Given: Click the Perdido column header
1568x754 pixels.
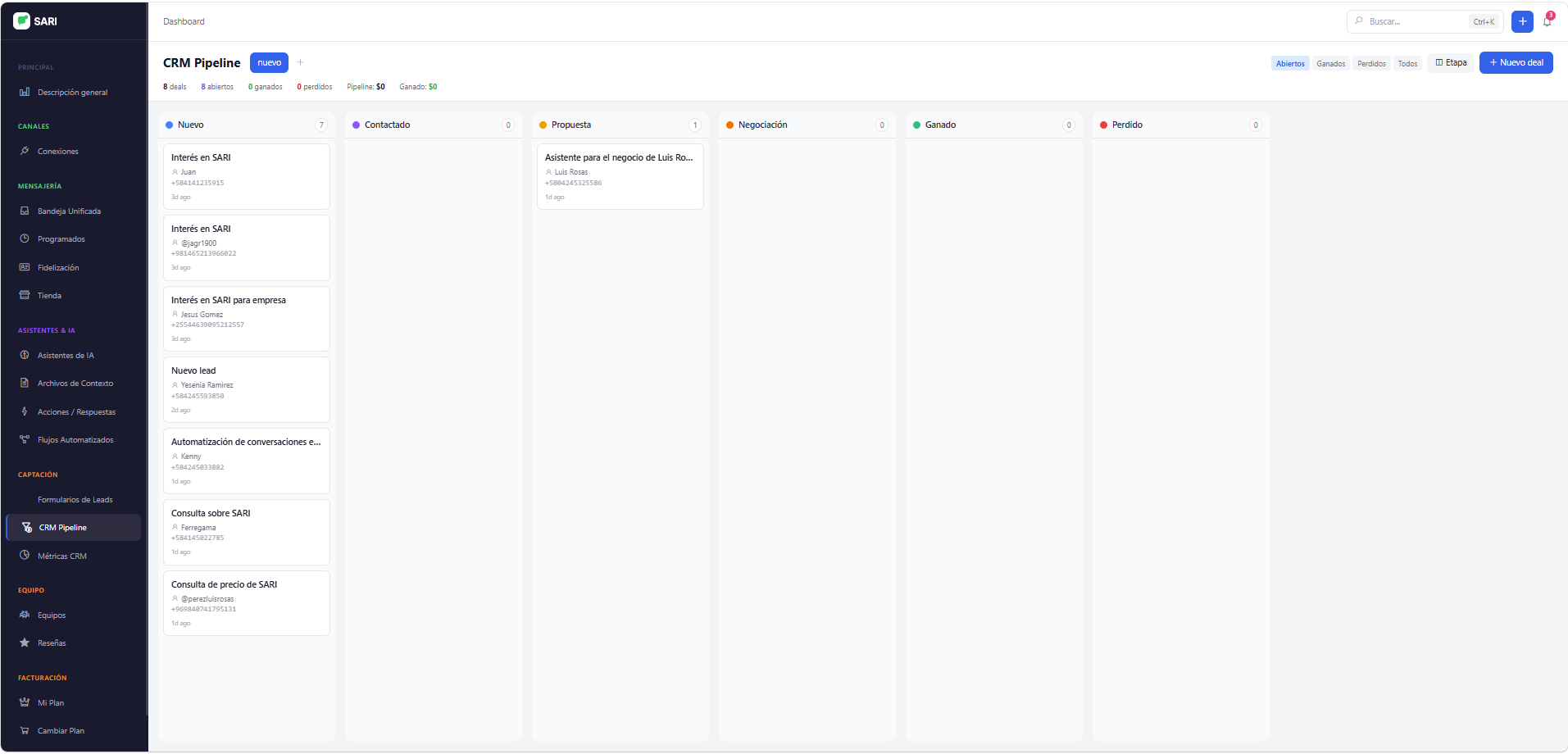Looking at the screenshot, I should click(x=1181, y=125).
